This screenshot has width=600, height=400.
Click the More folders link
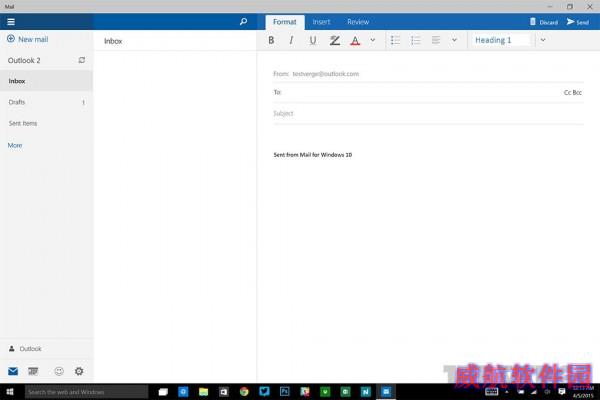[15, 145]
